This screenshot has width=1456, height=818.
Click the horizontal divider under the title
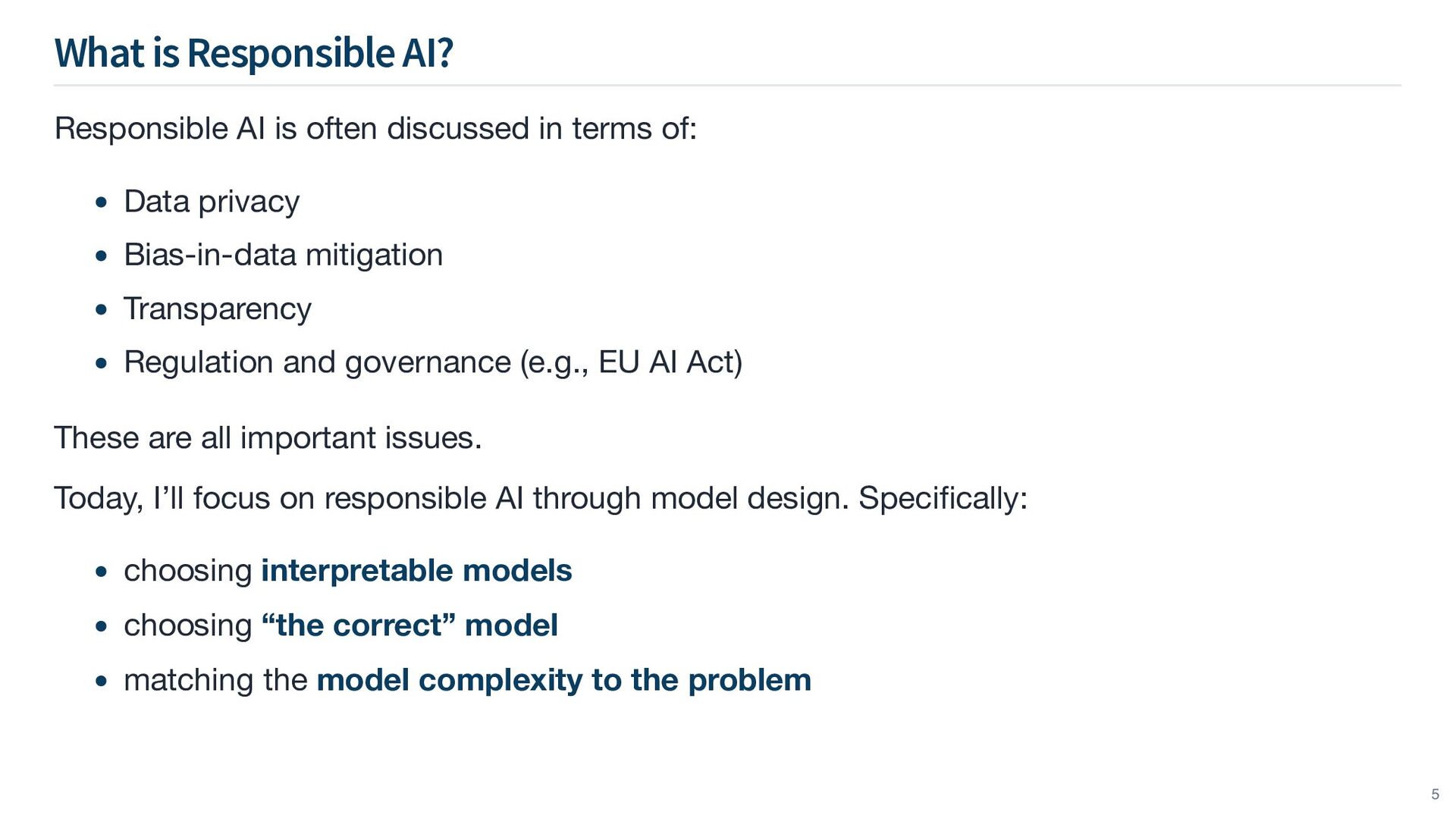point(726,86)
